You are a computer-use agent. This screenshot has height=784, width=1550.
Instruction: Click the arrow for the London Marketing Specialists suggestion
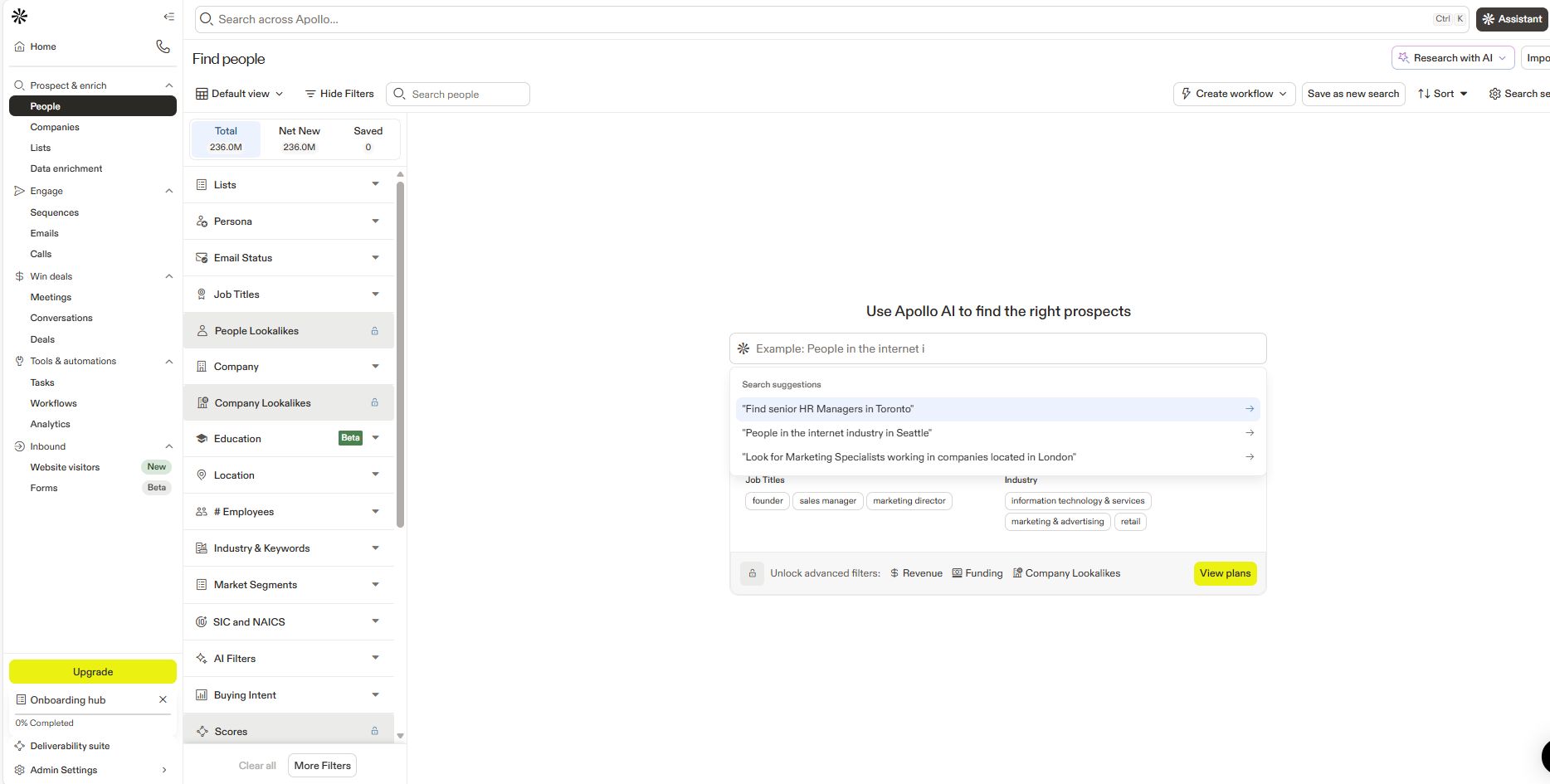pyautogui.click(x=1249, y=456)
